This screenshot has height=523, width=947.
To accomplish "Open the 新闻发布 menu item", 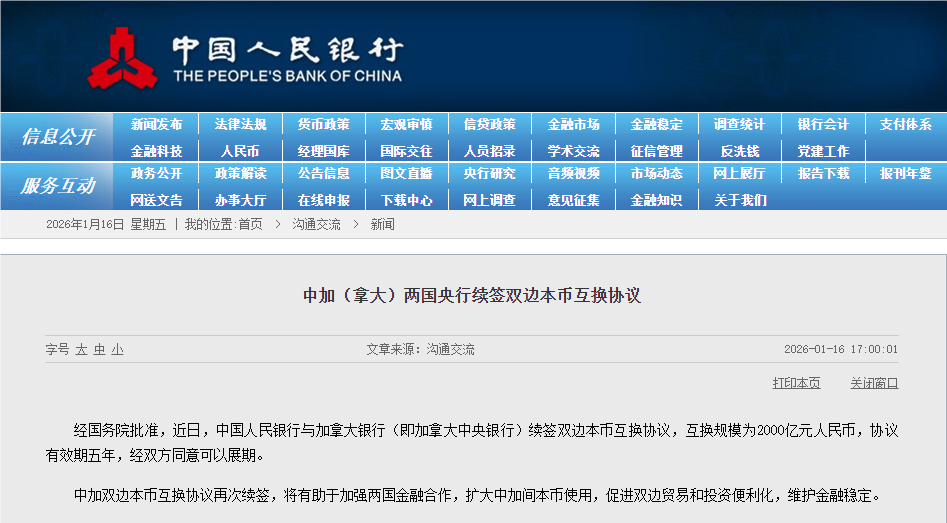I will tap(157, 125).
